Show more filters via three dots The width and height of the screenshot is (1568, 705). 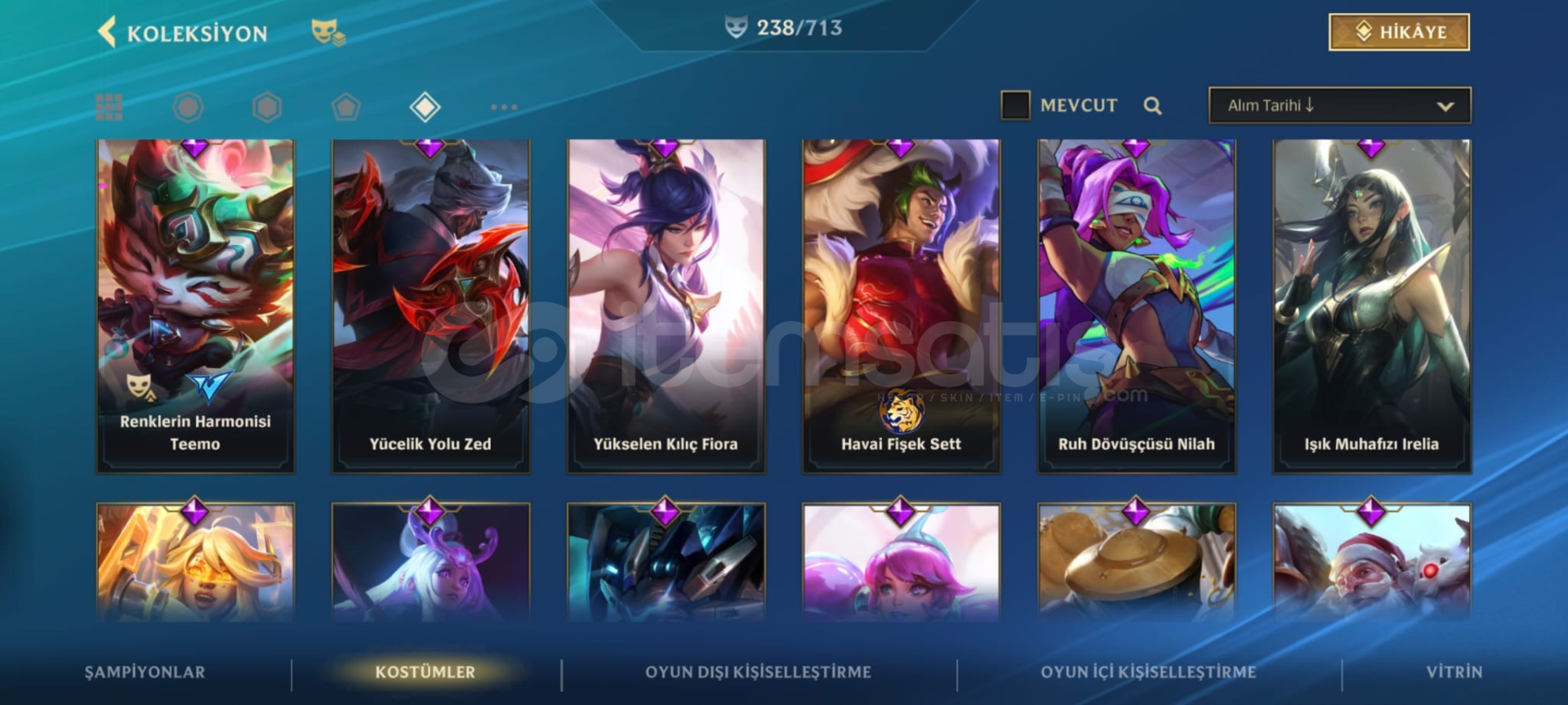click(504, 107)
